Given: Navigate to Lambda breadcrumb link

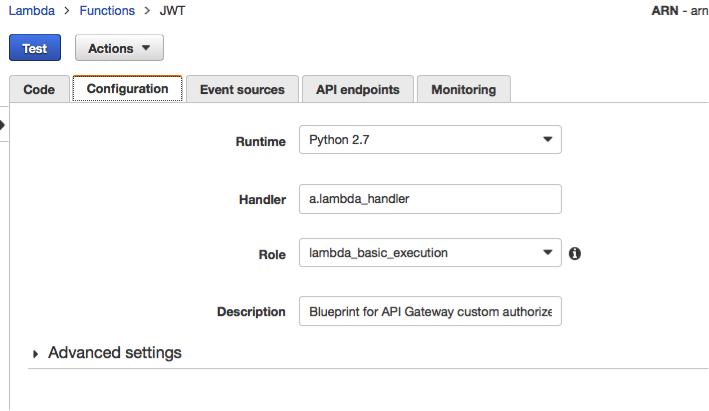Looking at the screenshot, I should coord(31,11).
